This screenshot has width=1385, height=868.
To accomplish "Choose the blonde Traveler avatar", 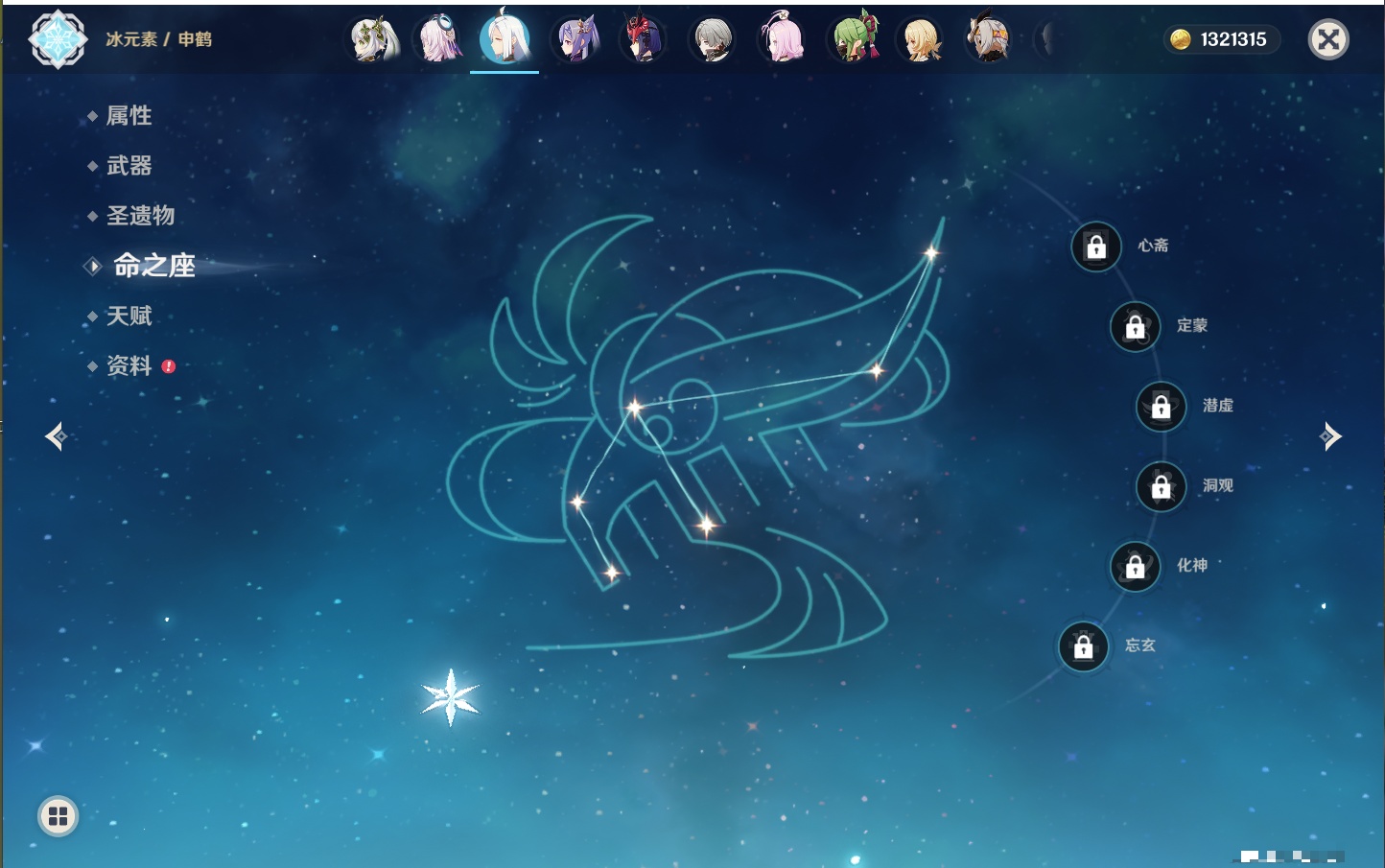I will (921, 39).
